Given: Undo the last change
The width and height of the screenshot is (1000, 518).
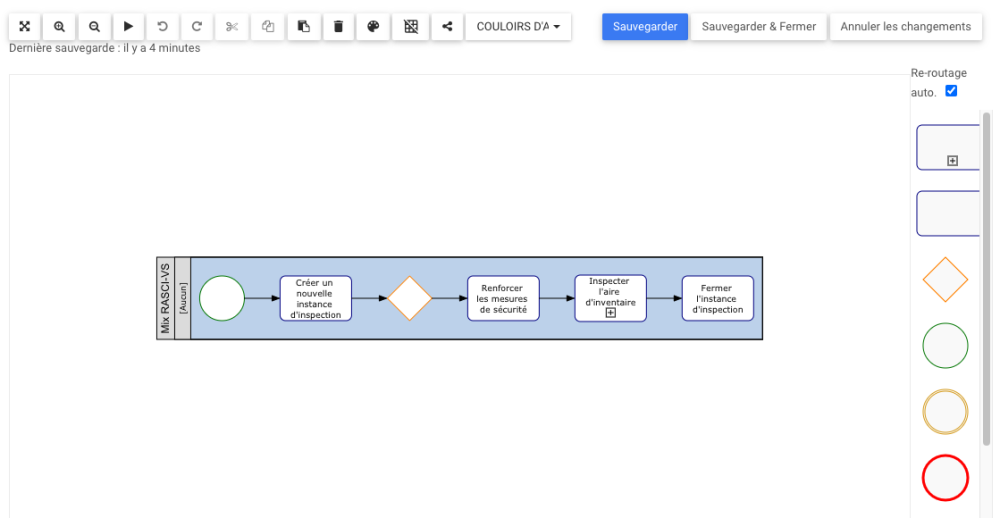Looking at the screenshot, I should (x=163, y=27).
